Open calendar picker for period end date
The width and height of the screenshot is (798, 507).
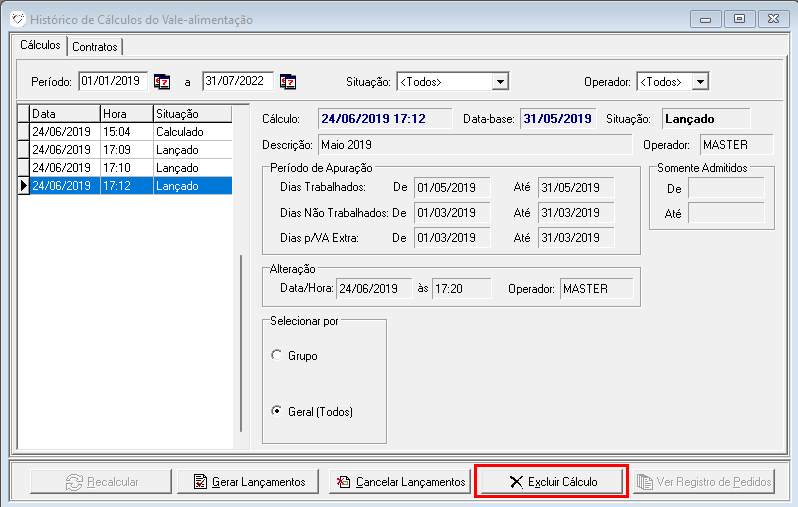[288, 81]
